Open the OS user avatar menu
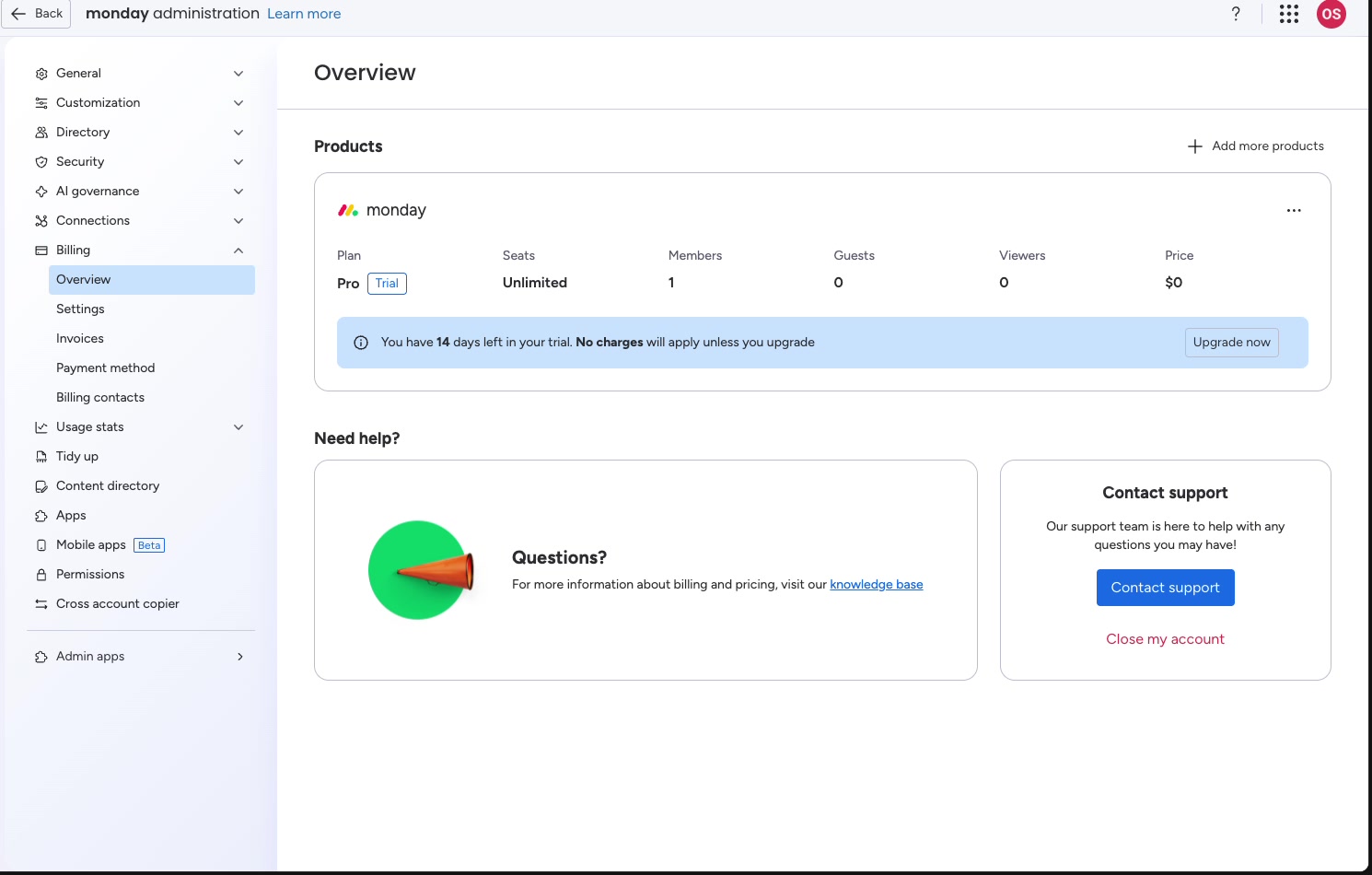This screenshot has width=1372, height=875. tap(1331, 14)
